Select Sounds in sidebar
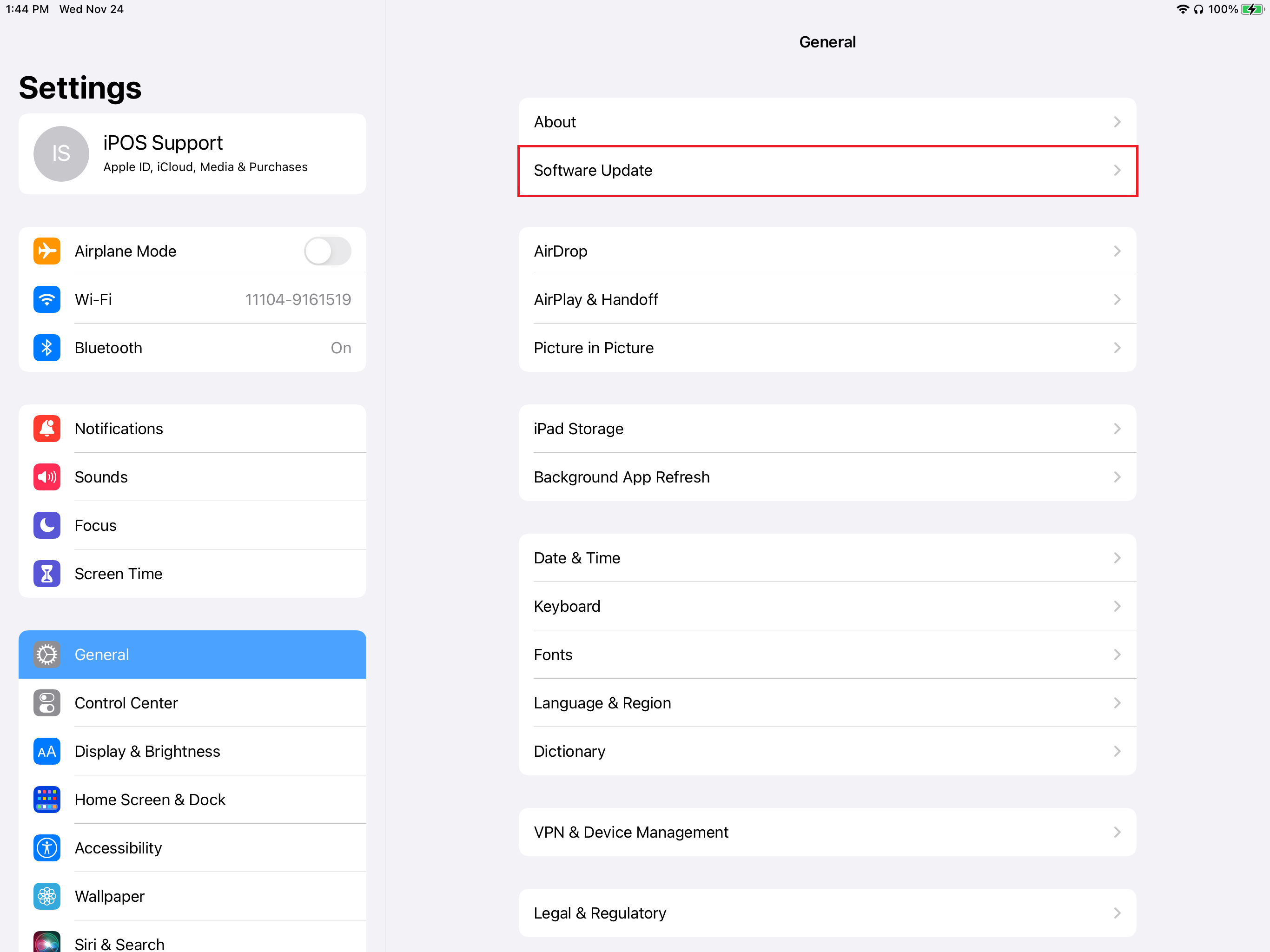The width and height of the screenshot is (1270, 952). (192, 476)
